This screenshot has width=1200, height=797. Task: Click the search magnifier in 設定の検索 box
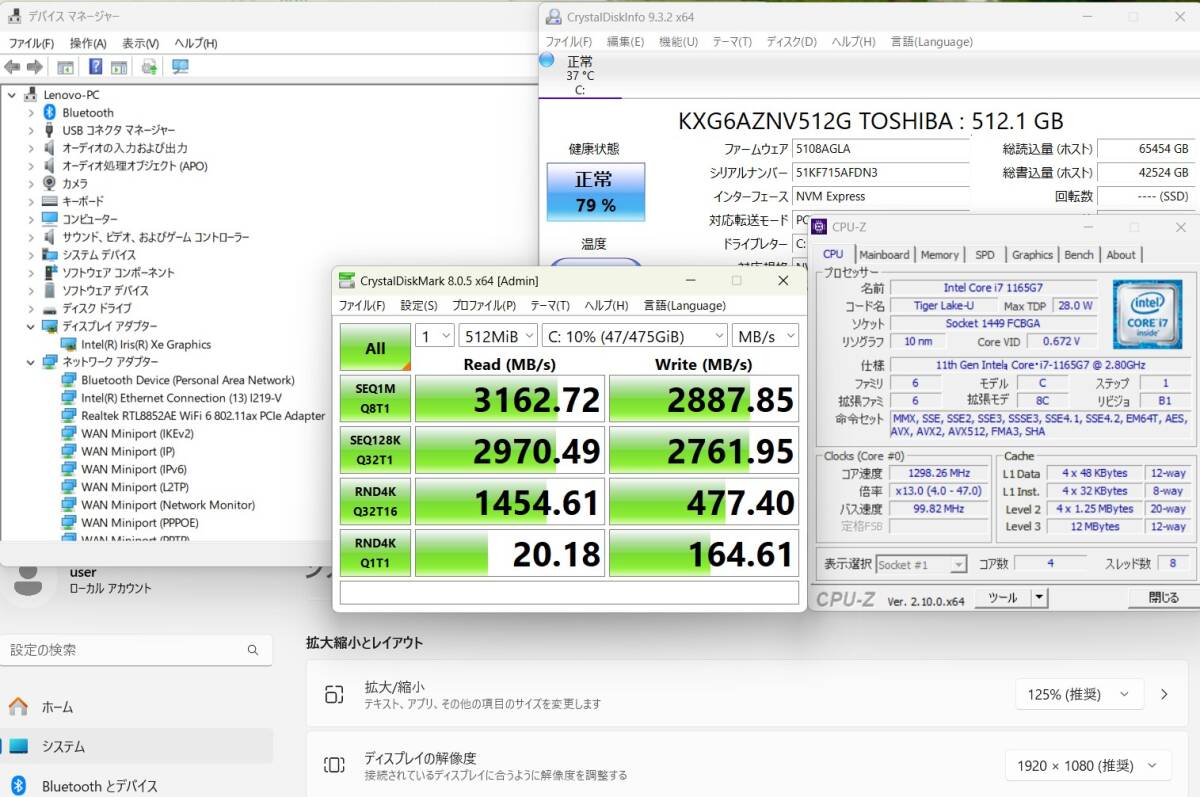pos(254,650)
